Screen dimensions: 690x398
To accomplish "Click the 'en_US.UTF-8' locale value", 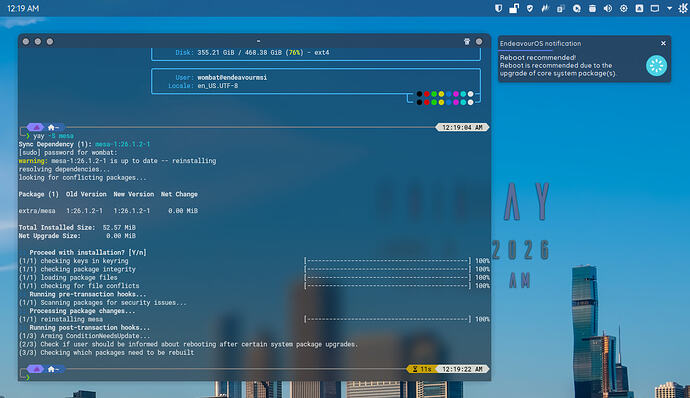I will click(217, 86).
